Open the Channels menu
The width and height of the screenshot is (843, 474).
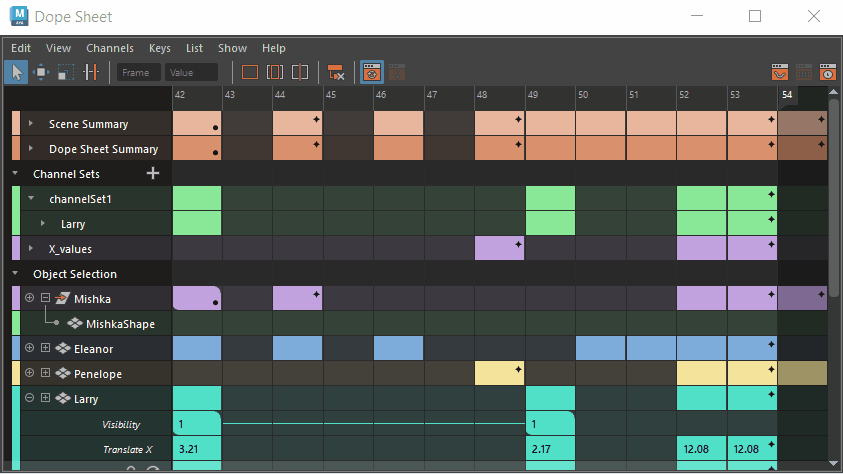pos(110,48)
